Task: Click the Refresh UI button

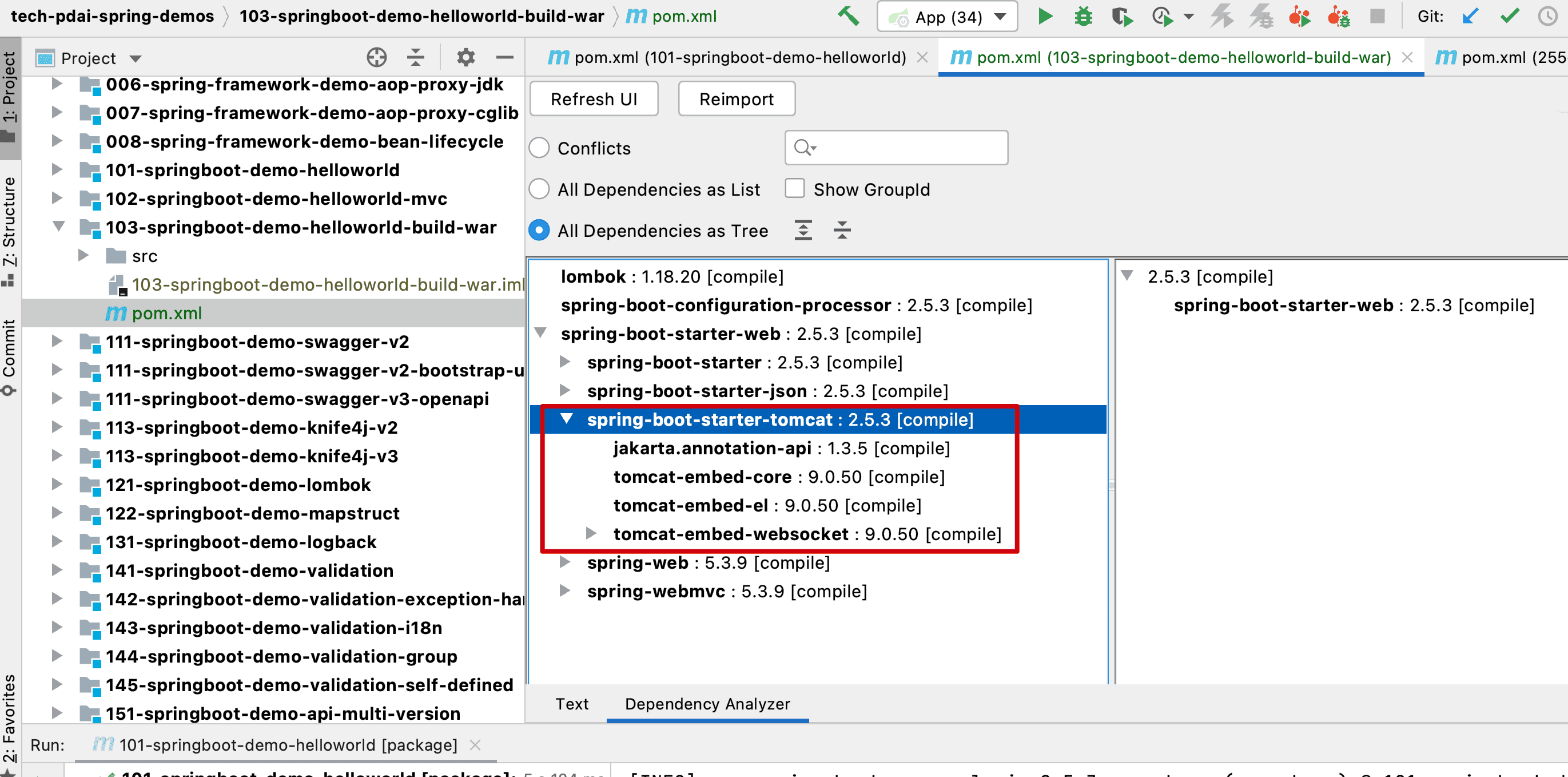Action: (x=594, y=98)
